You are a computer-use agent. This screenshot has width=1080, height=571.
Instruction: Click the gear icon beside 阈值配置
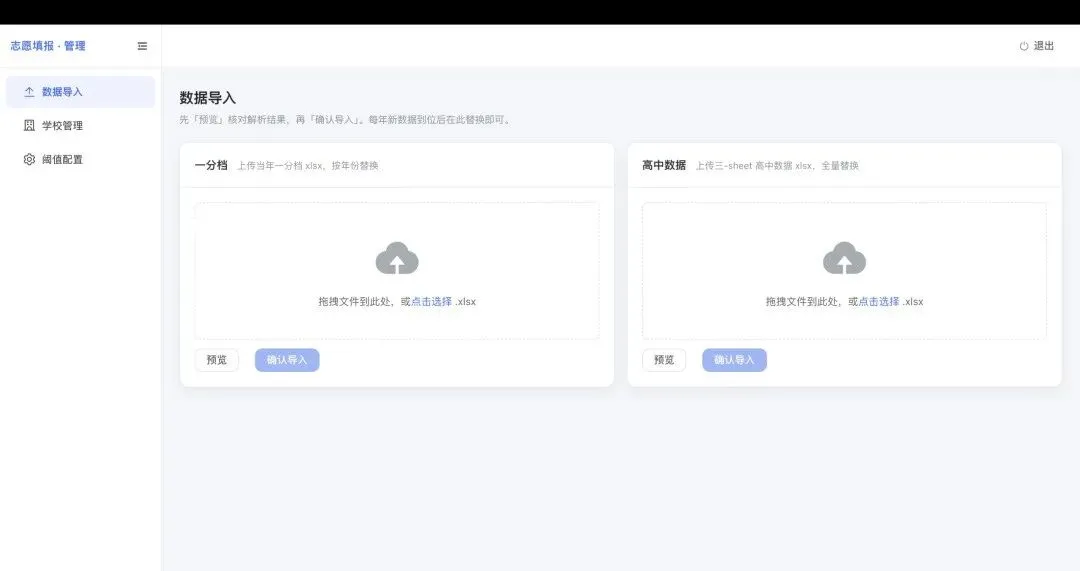29,159
